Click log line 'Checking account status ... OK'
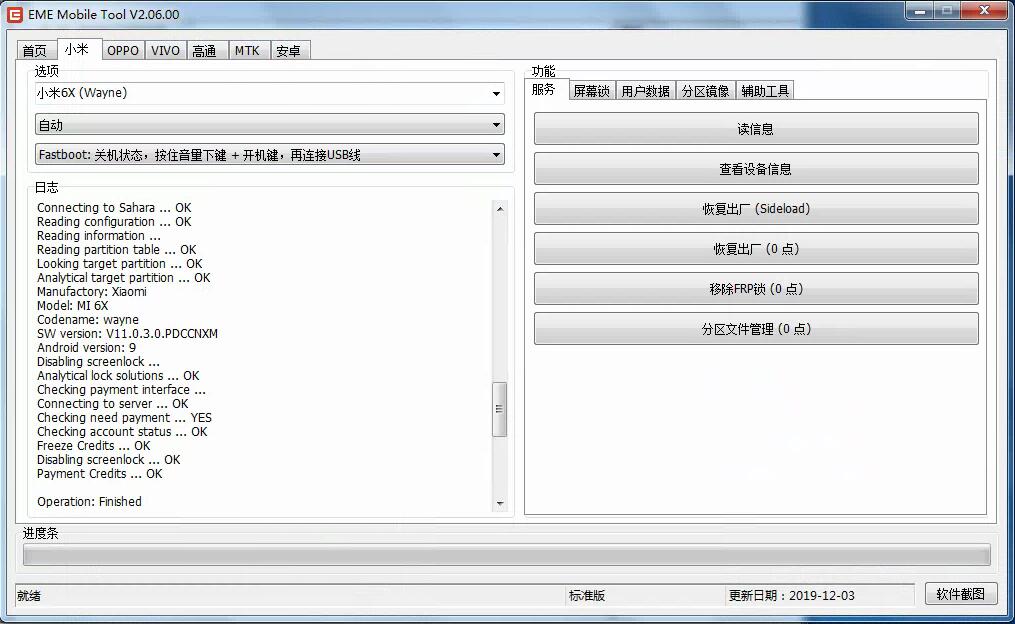The height and width of the screenshot is (624, 1015). (122, 432)
